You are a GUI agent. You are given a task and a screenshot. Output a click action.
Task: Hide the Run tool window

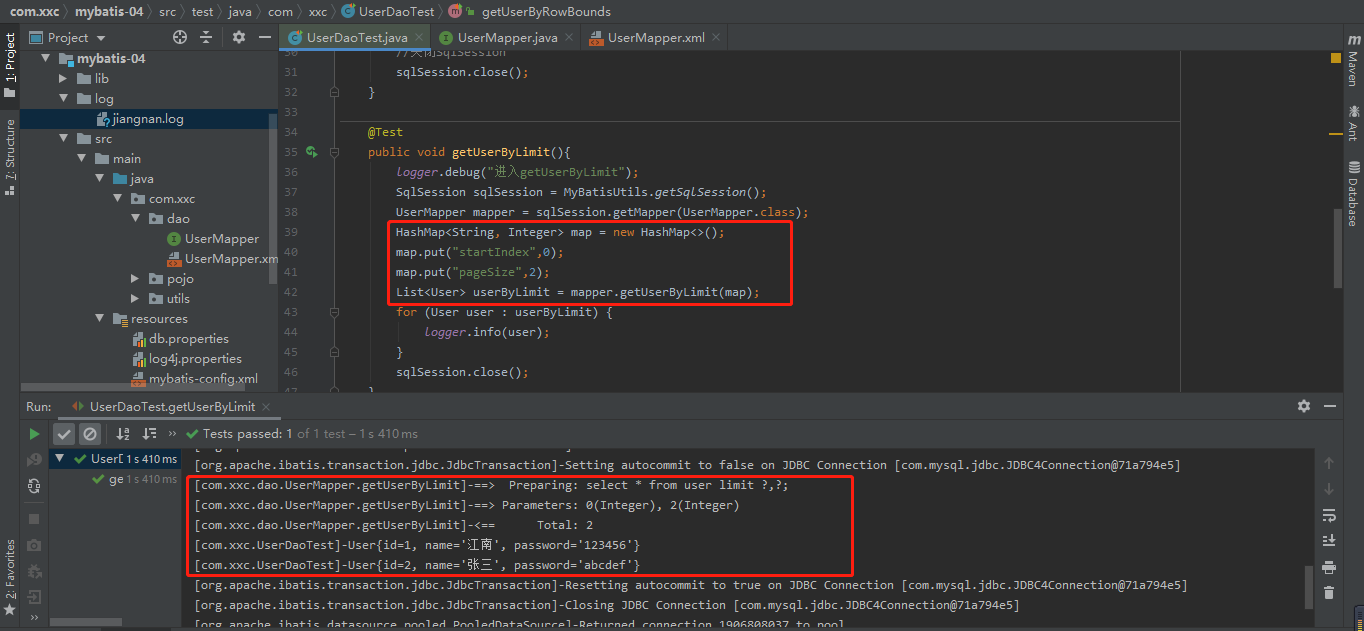[1330, 406]
